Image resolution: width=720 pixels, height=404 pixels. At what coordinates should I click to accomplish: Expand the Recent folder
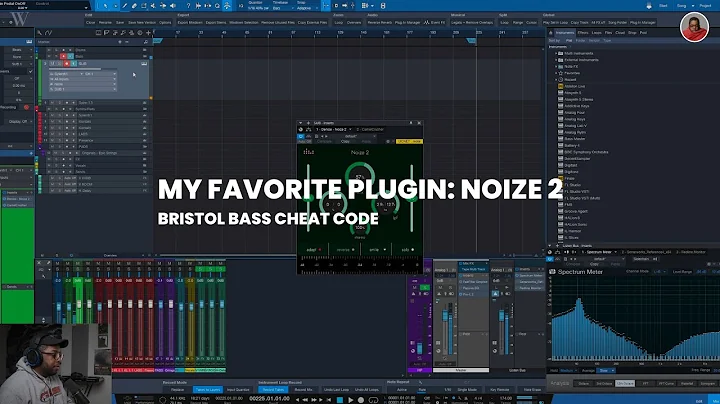tap(556, 79)
